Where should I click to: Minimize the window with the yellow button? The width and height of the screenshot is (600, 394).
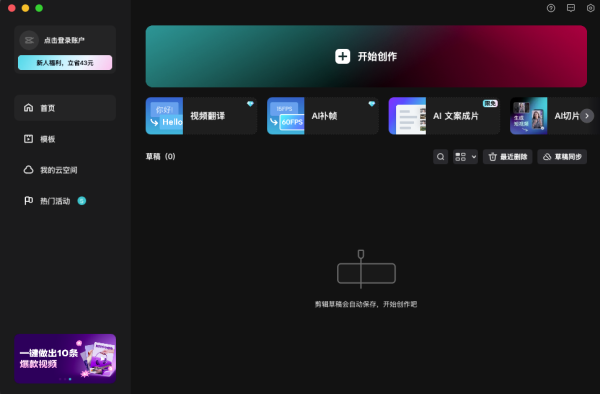pos(25,8)
